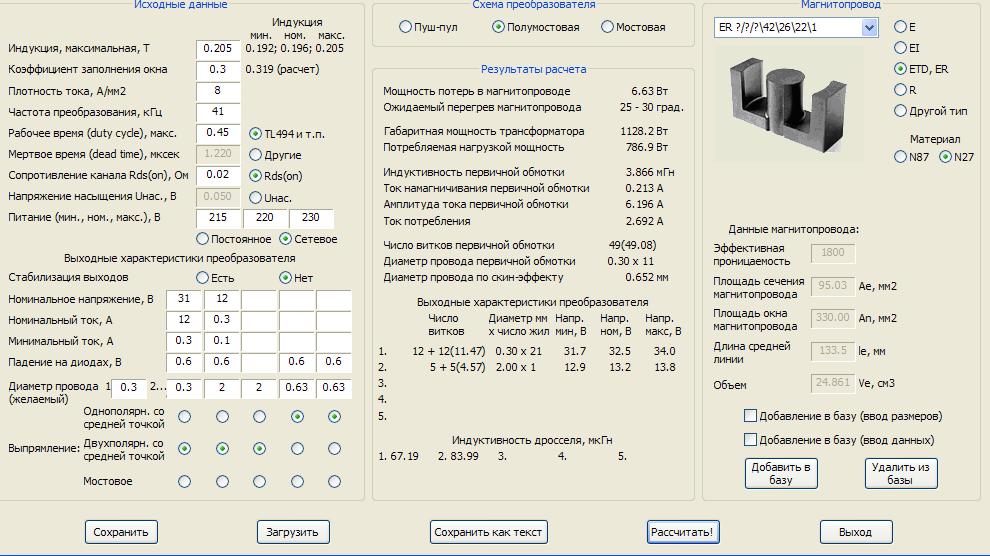
Task: Click the core cross-section area field 95.03
Action: pyautogui.click(x=833, y=286)
